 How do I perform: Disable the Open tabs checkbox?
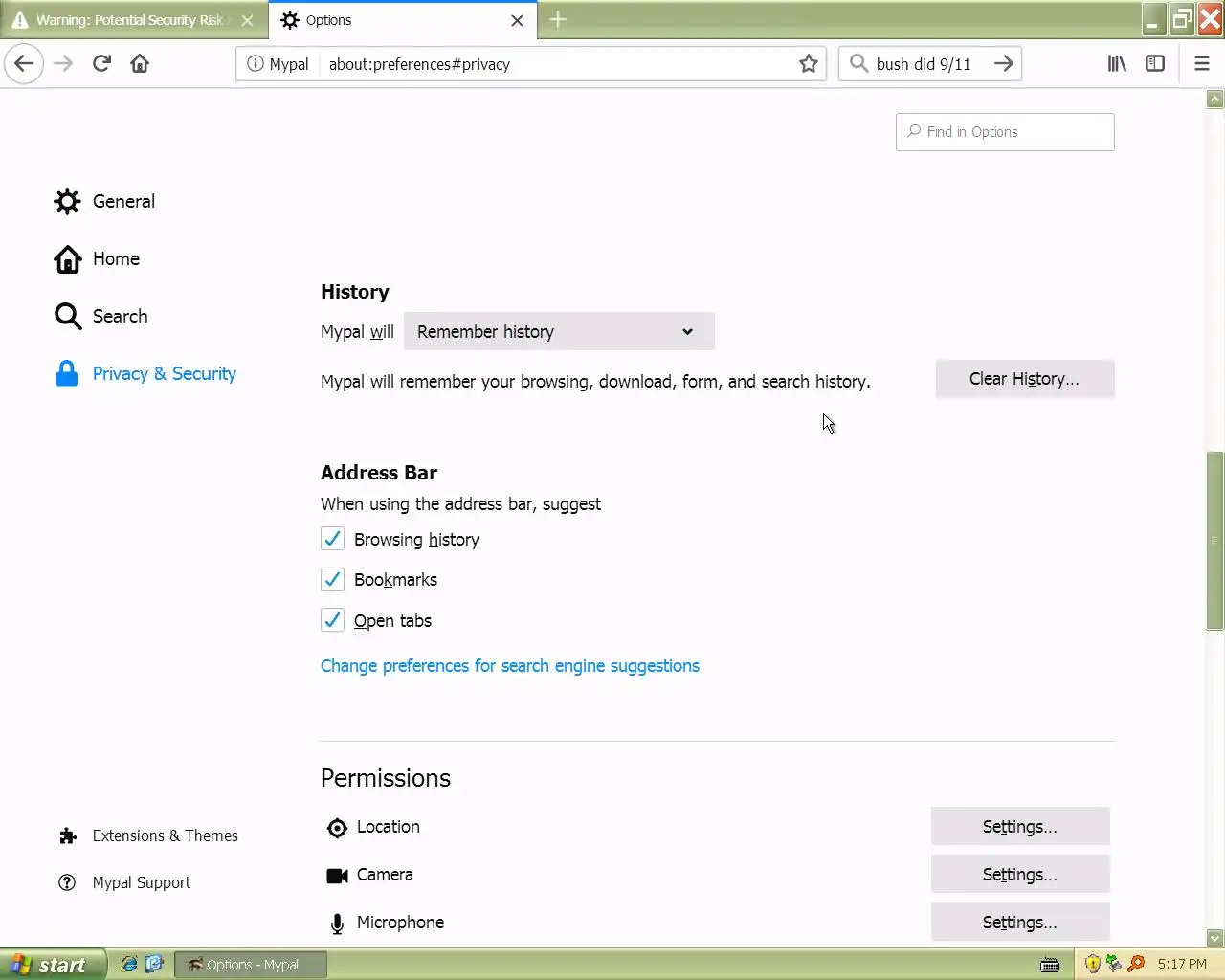click(x=332, y=620)
